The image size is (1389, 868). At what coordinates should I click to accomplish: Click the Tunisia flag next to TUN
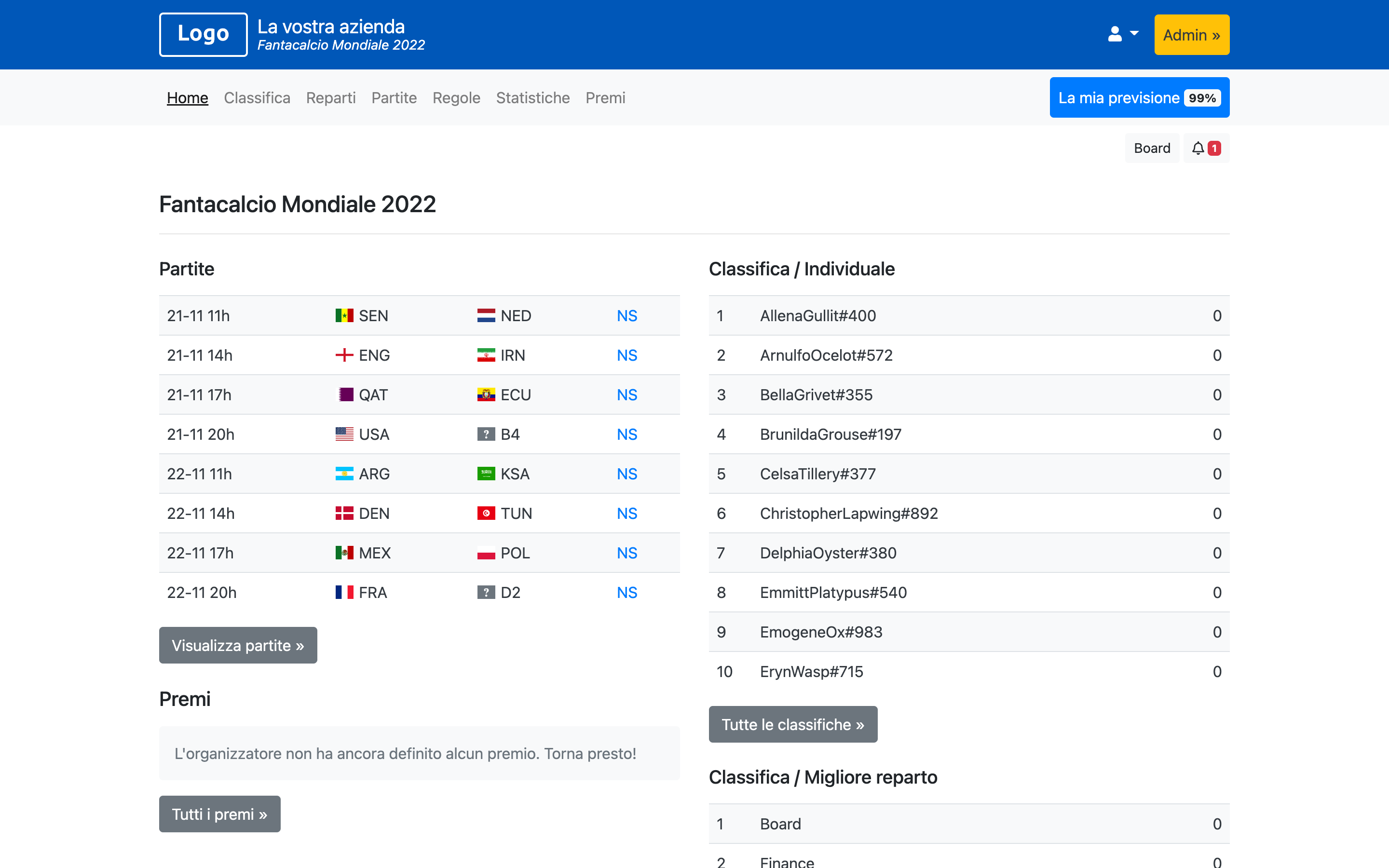click(x=486, y=513)
